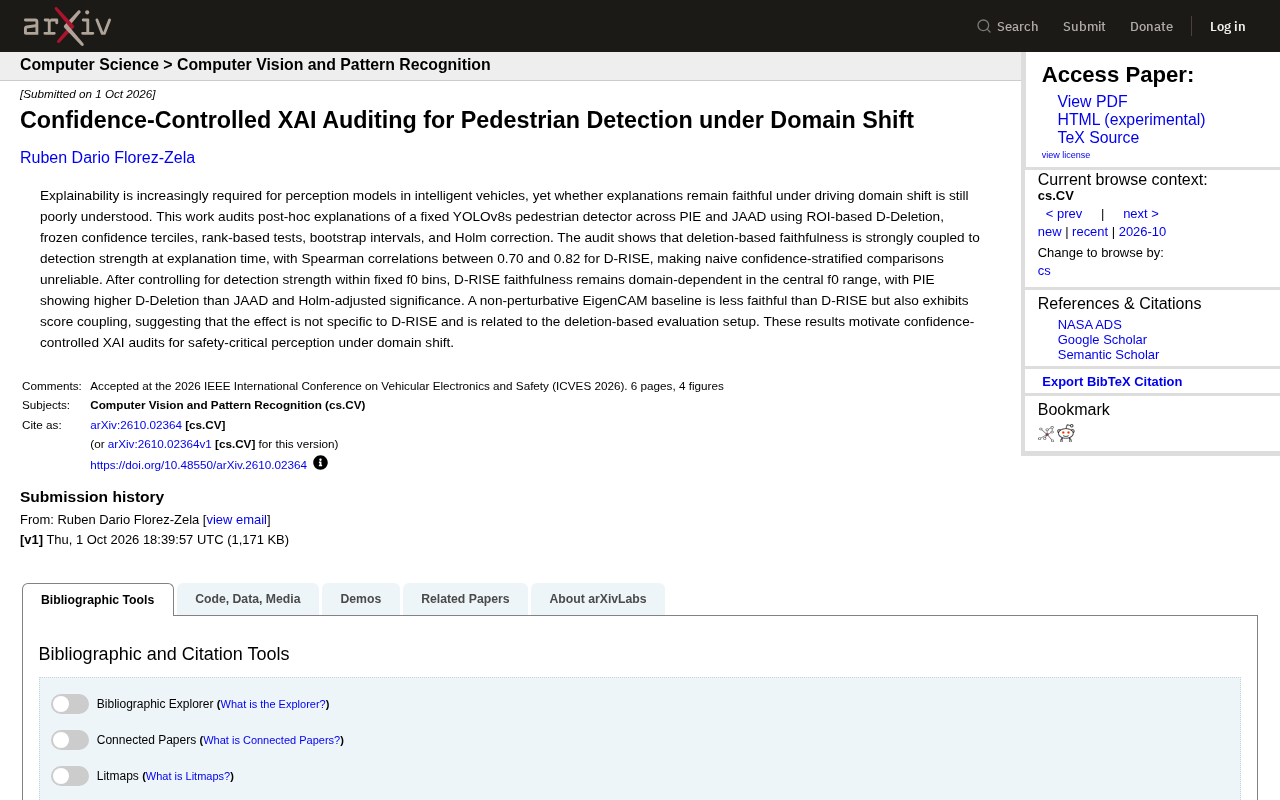Viewport: 1280px width, 800px height.
Task: Open the HTML (experimental) version
Action: coord(1131,120)
